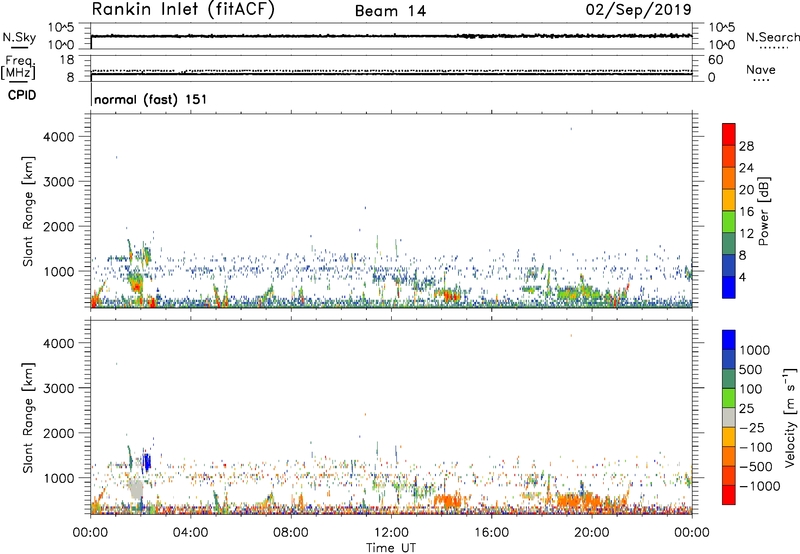This screenshot has height=554, width=800.
Task: Click the title 'Rankin Inlet (fitACF)'
Action: pyautogui.click(x=183, y=9)
